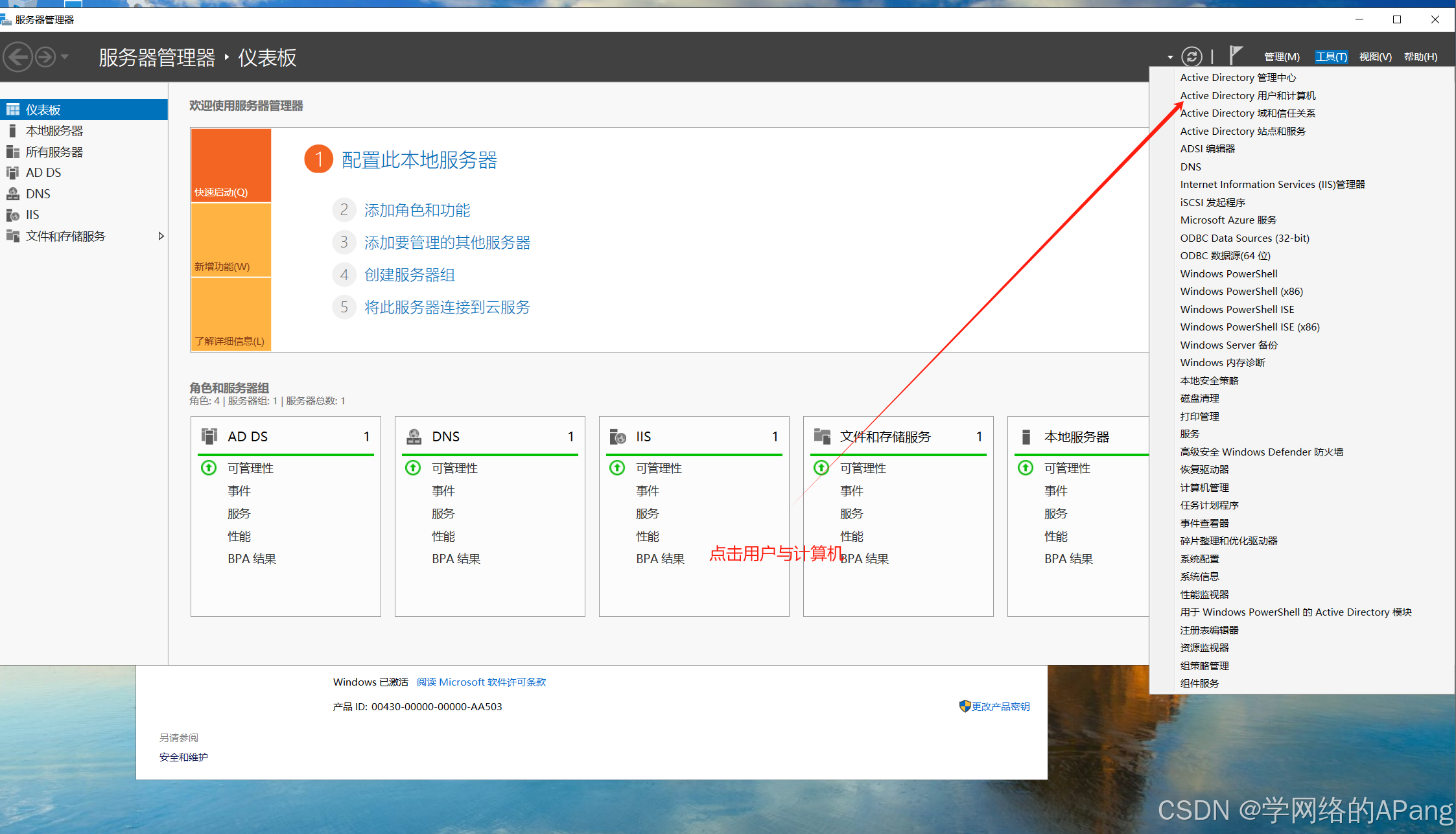Click the 新增功能(W) tile
Viewport: 1456px width, 834px height.
[231, 240]
